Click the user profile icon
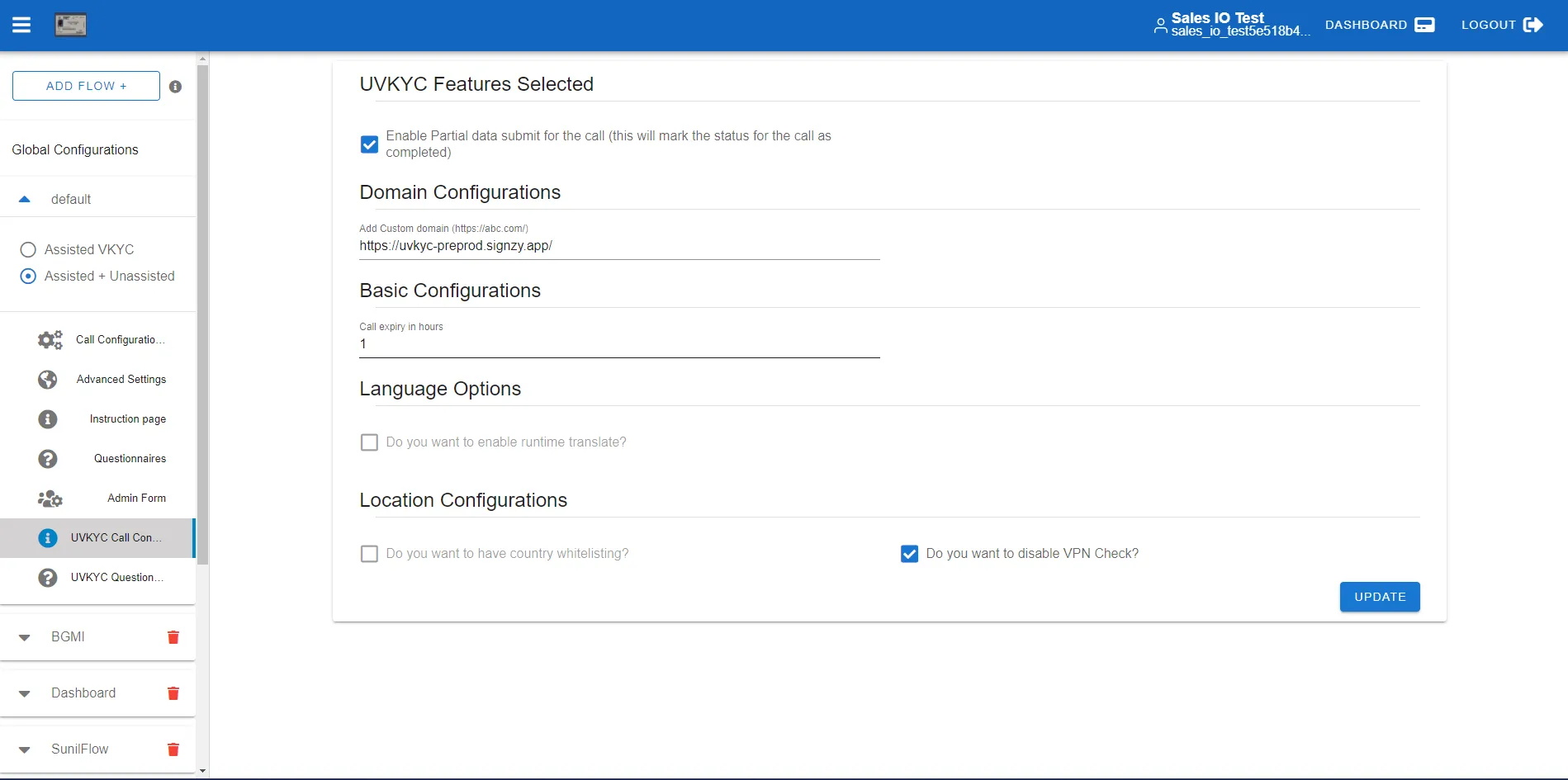Viewport: 1568px width, 780px height. [x=1160, y=26]
